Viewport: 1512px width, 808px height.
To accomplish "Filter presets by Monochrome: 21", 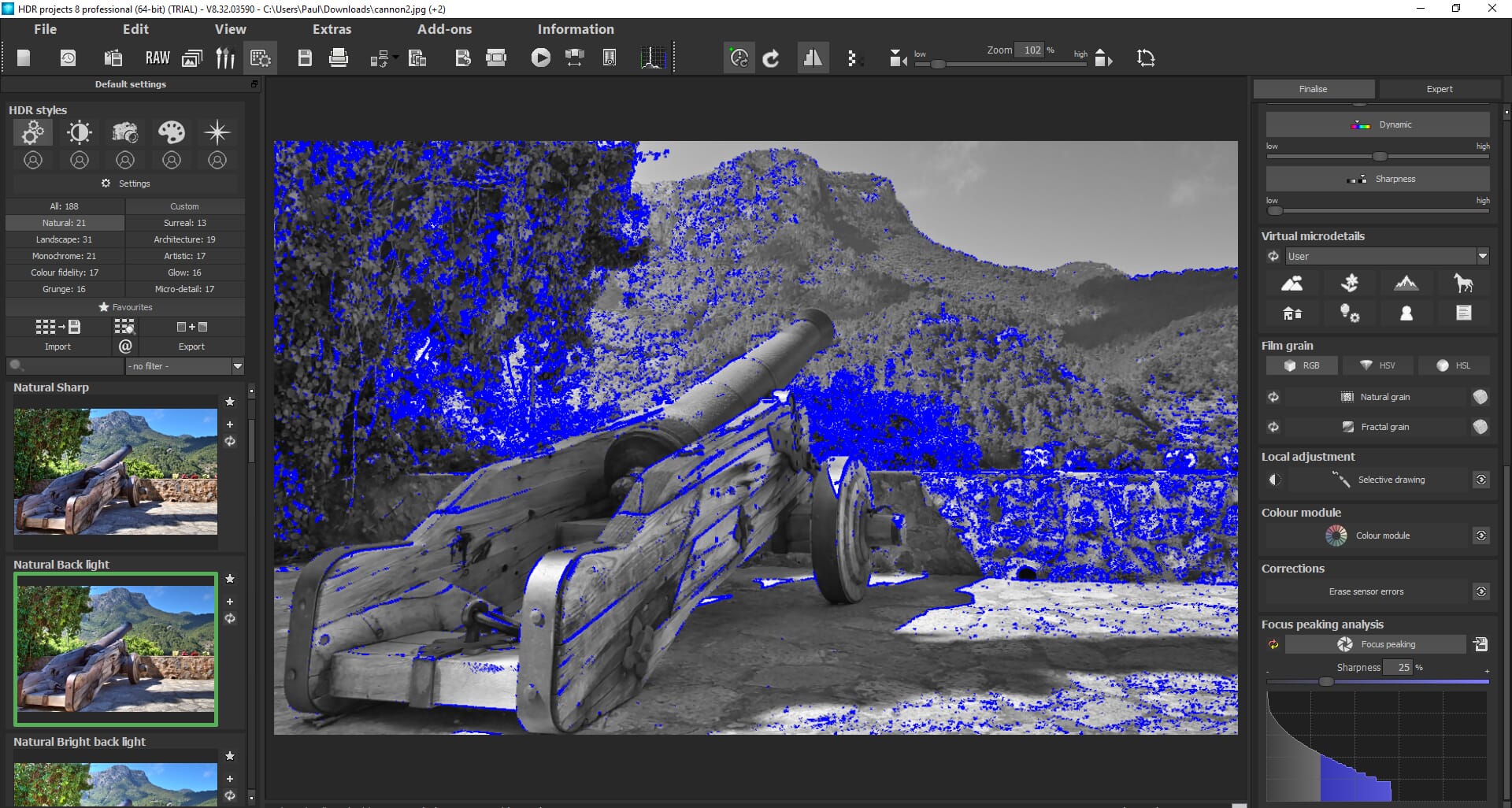I will pos(65,256).
